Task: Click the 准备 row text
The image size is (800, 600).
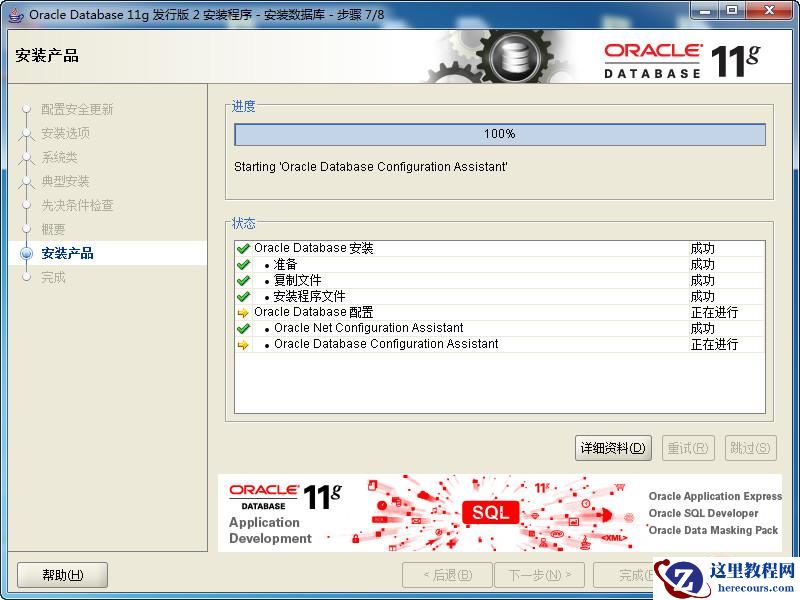Action: coord(285,265)
